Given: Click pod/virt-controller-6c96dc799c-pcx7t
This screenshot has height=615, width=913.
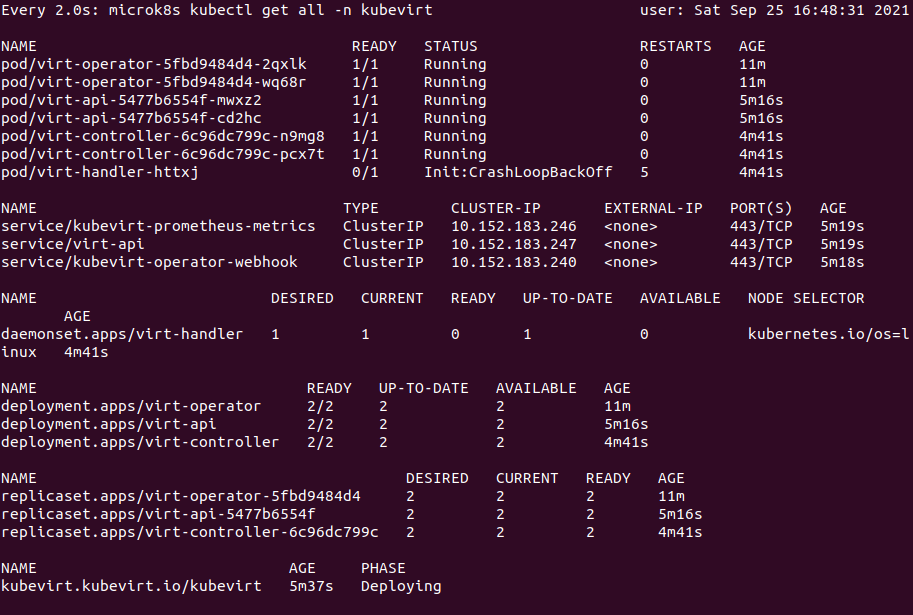Looking at the screenshot, I should pyautogui.click(x=162, y=155).
